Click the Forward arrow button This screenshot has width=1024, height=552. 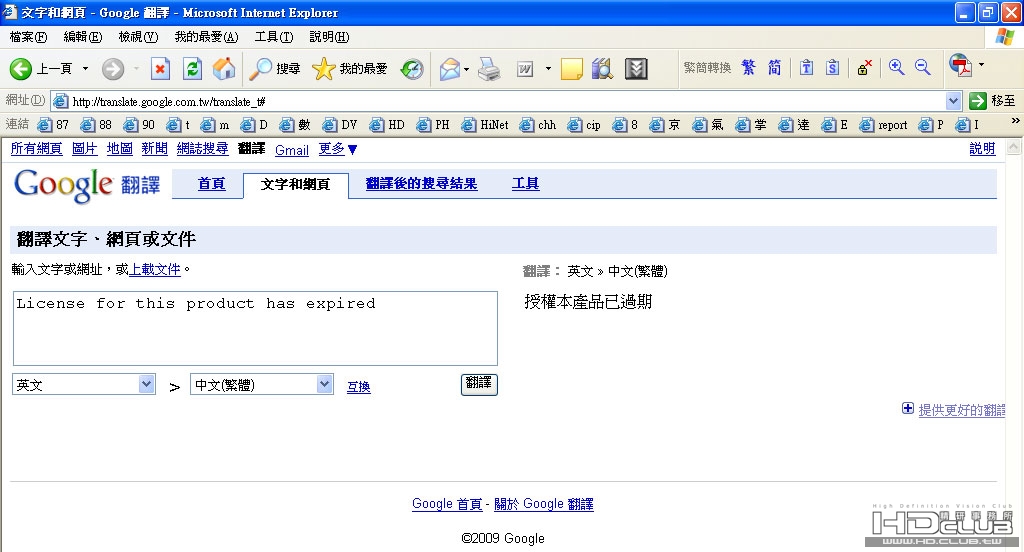113,69
